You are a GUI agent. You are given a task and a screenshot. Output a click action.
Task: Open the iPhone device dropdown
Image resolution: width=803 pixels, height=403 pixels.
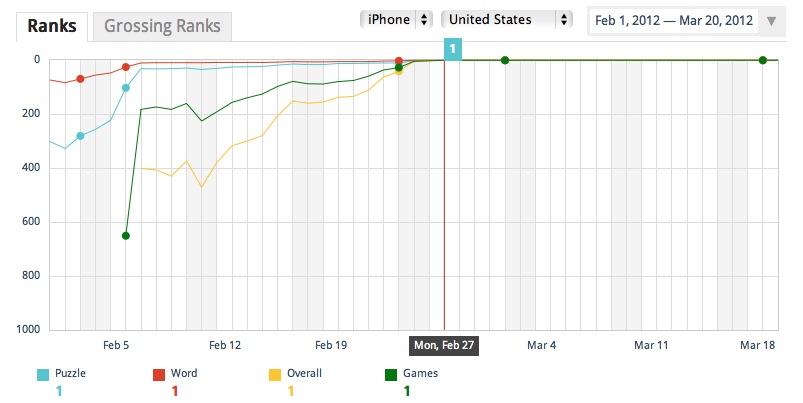pos(396,19)
